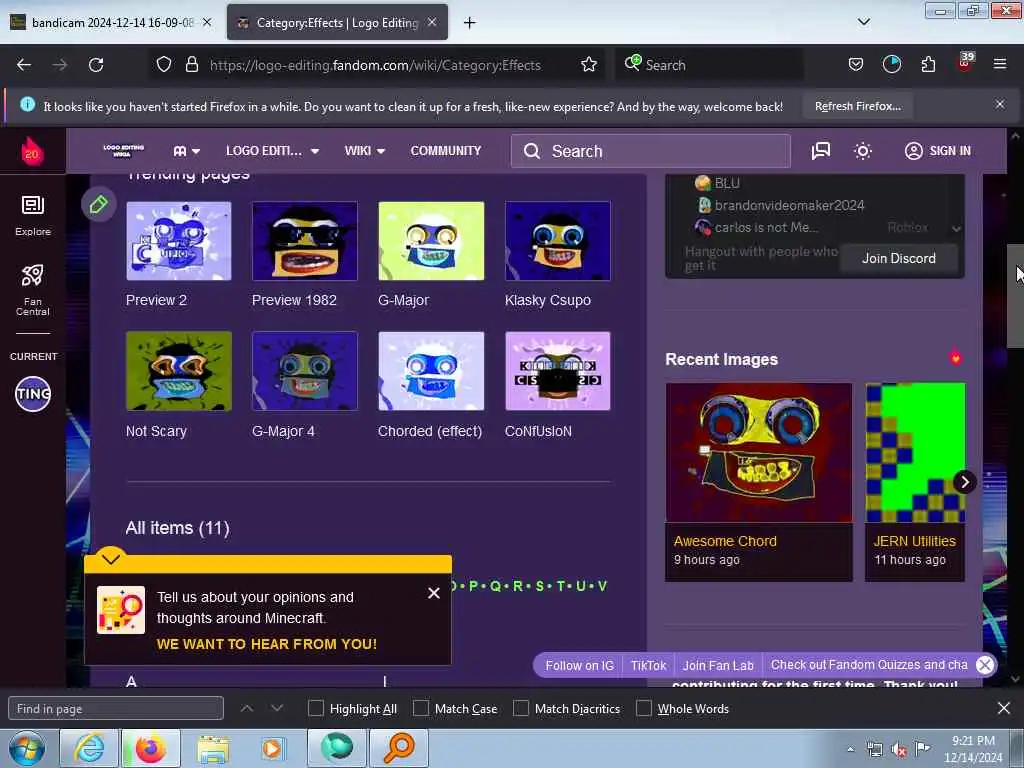Enable the Match Case checkbox
1024x768 pixels.
pyautogui.click(x=421, y=709)
